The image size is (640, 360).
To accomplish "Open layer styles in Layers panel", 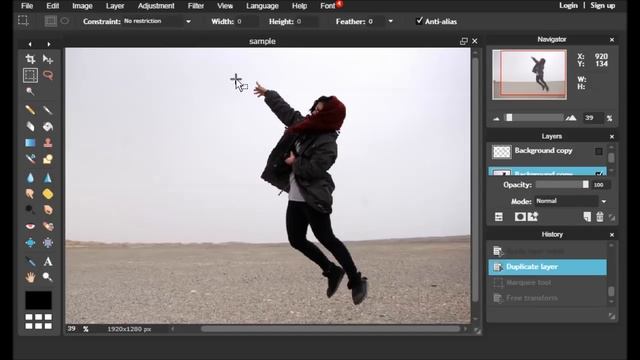I will [533, 216].
